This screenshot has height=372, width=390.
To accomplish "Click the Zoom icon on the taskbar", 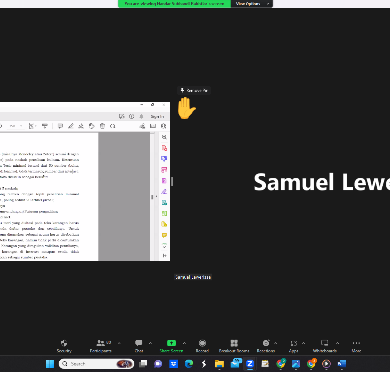I will 250,364.
